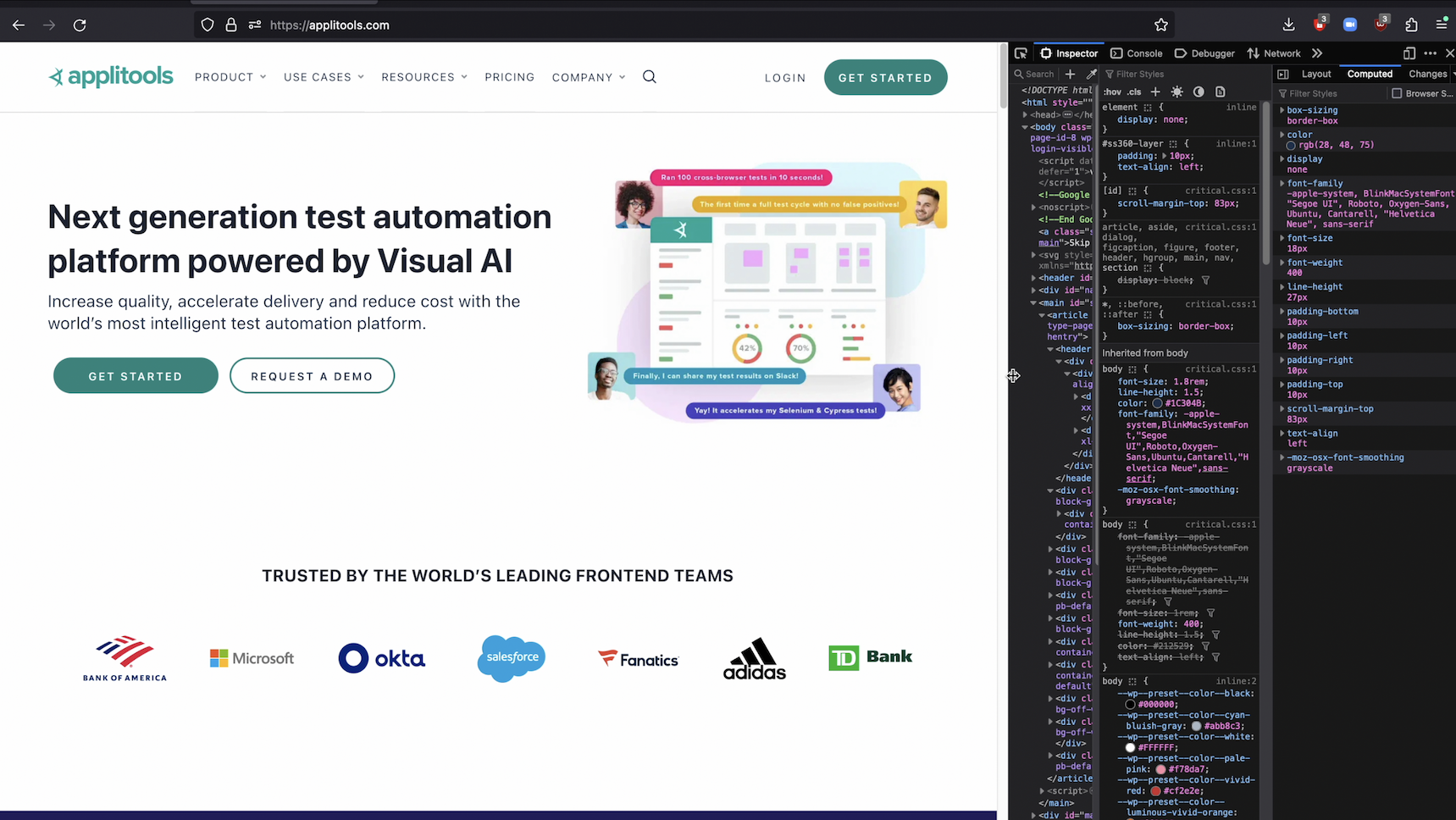Click Filter Styles field in Computed pane
The width and height of the screenshot is (1456, 820).
pyautogui.click(x=1330, y=93)
